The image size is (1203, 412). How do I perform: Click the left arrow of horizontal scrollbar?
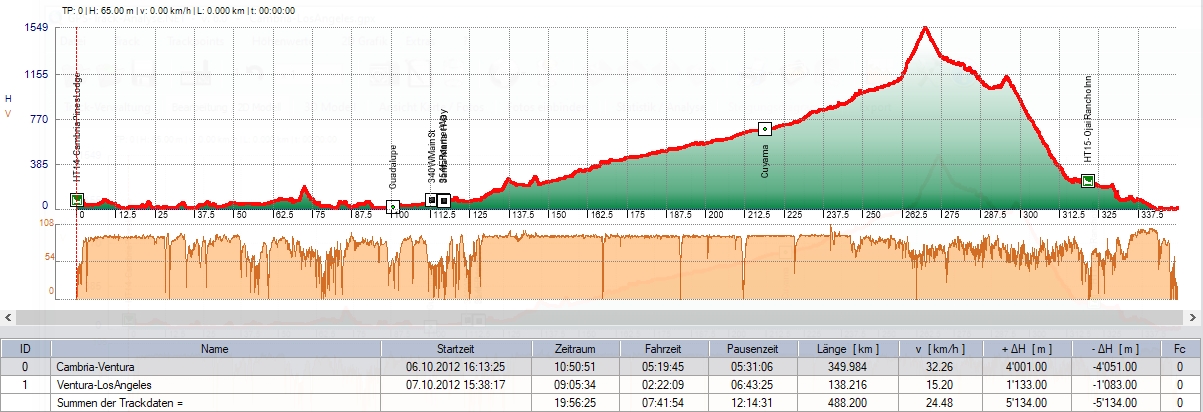7,317
